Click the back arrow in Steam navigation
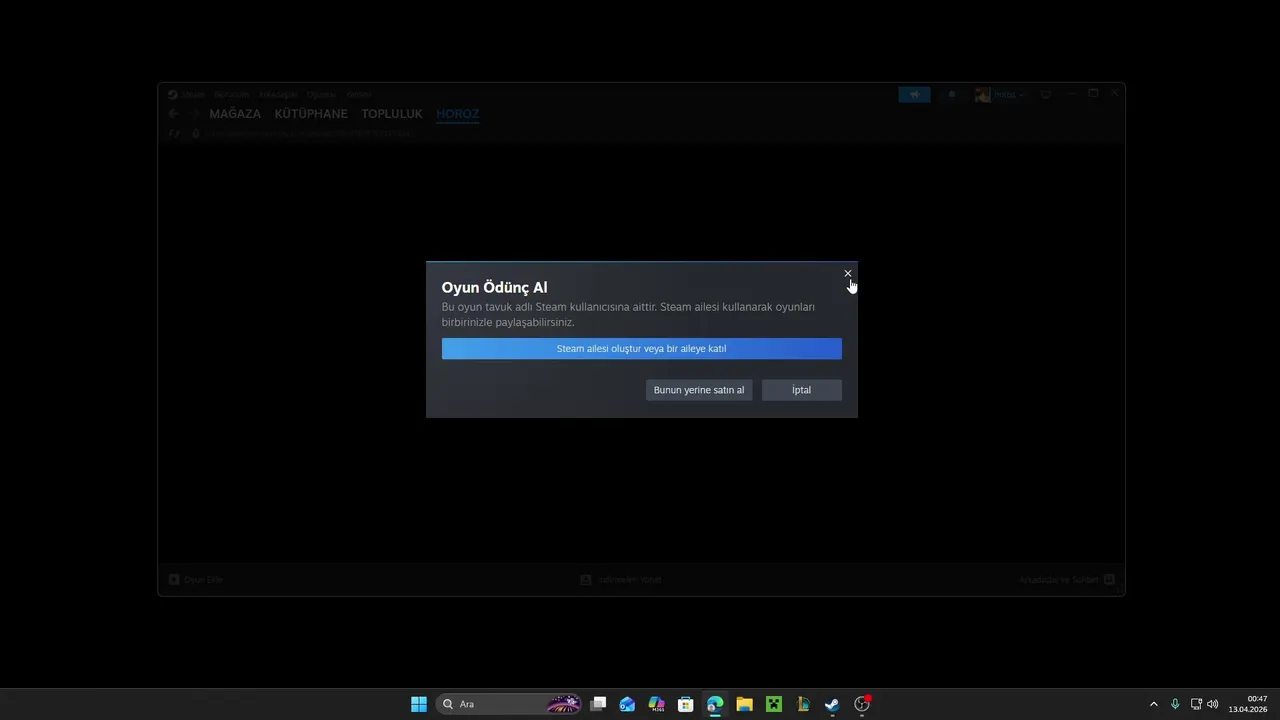The image size is (1280, 720). coord(173,114)
